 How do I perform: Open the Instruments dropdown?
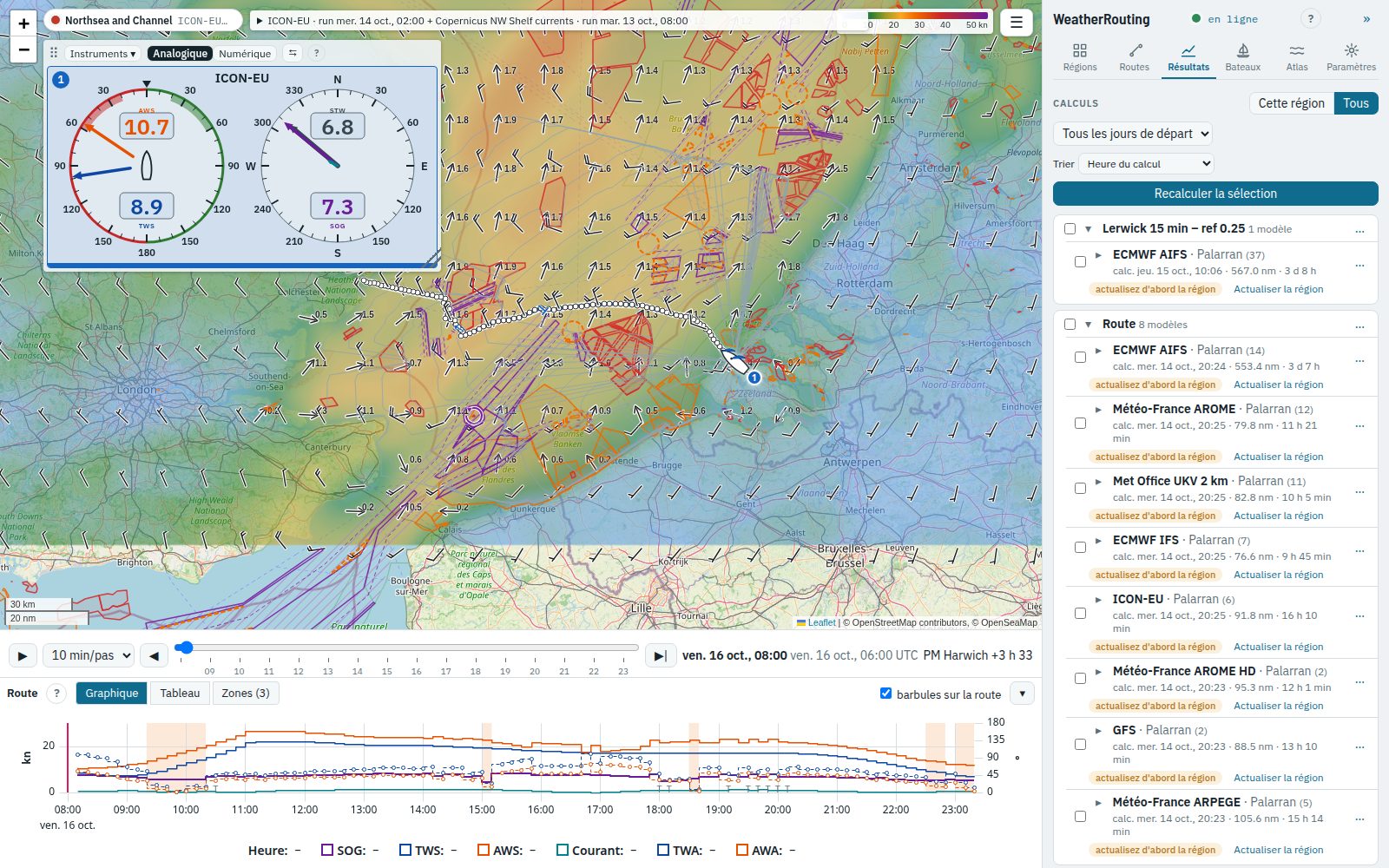point(102,53)
